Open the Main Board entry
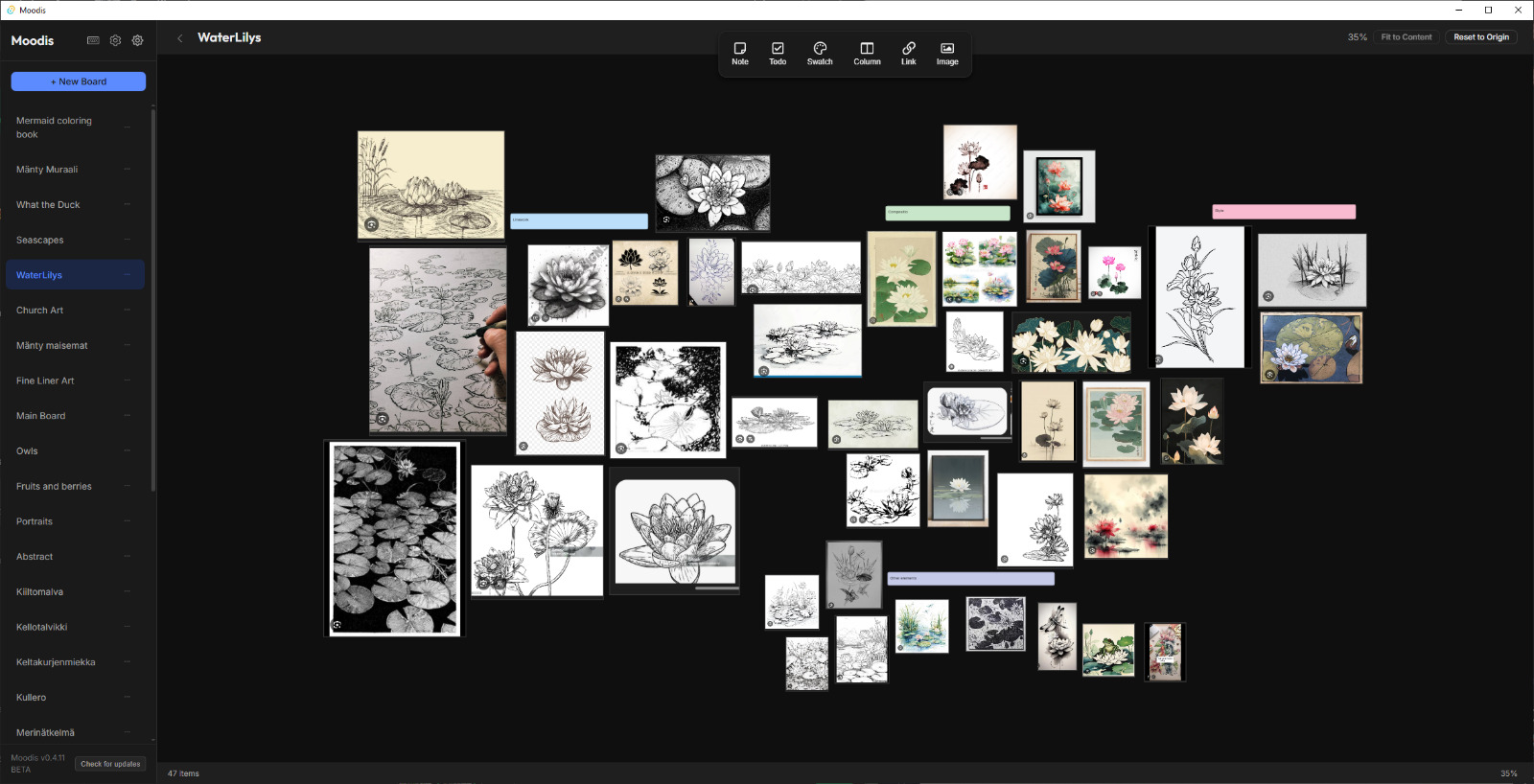 coord(75,416)
